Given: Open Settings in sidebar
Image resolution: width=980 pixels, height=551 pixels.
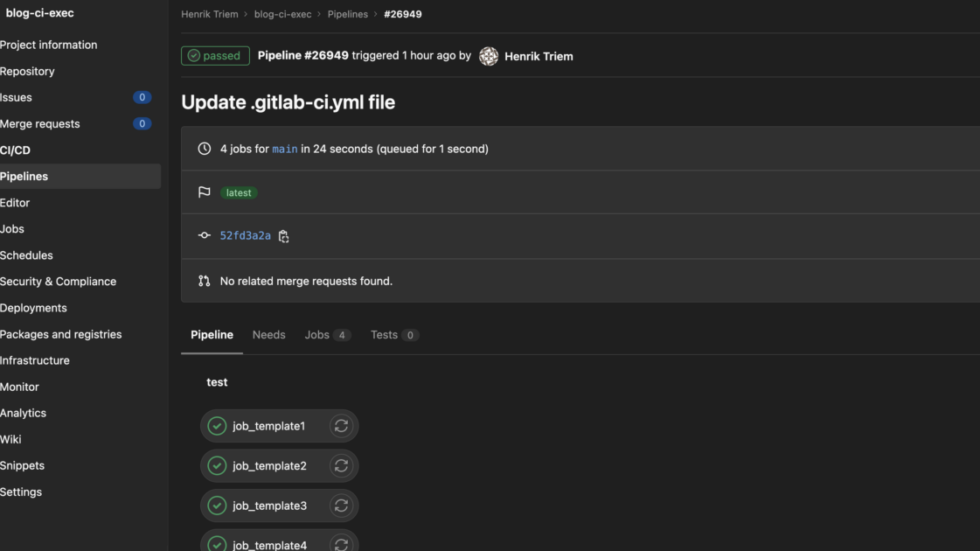Looking at the screenshot, I should point(21,492).
